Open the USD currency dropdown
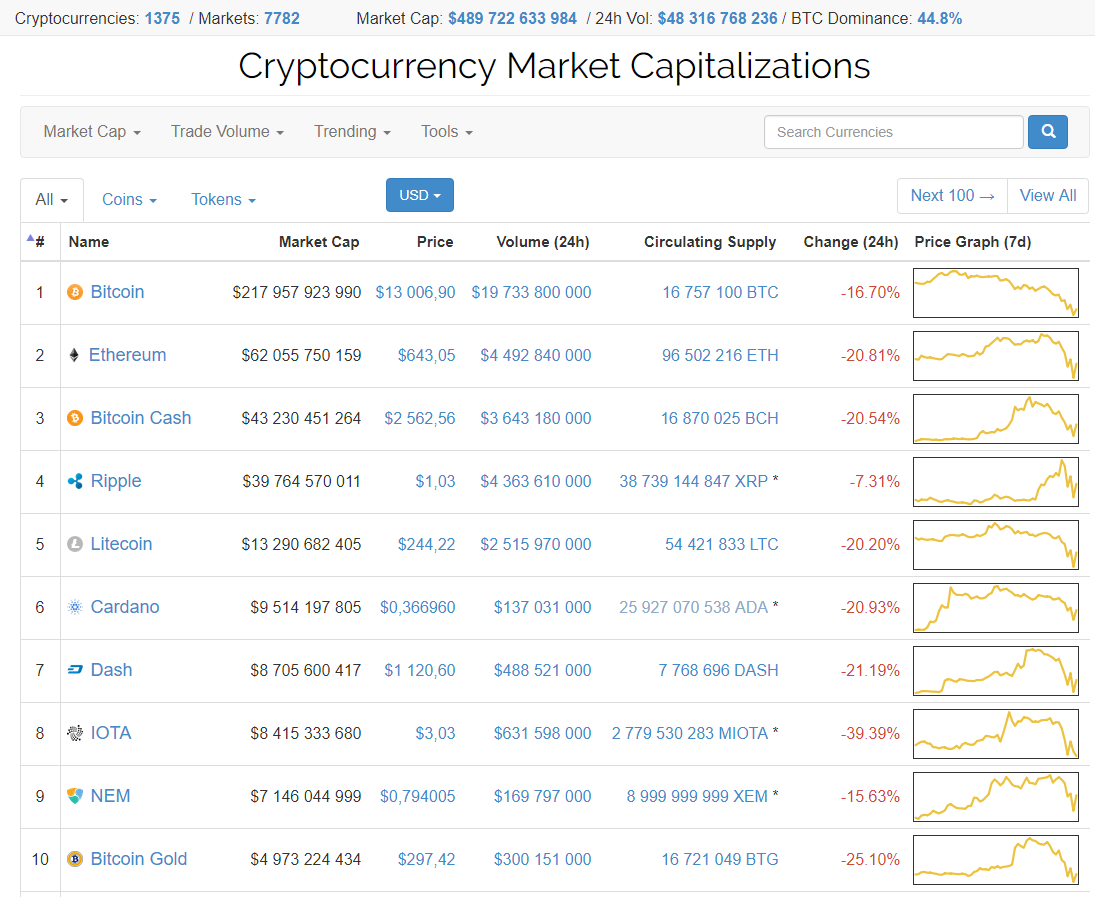Screen dimensions: 1095x897 click(419, 195)
